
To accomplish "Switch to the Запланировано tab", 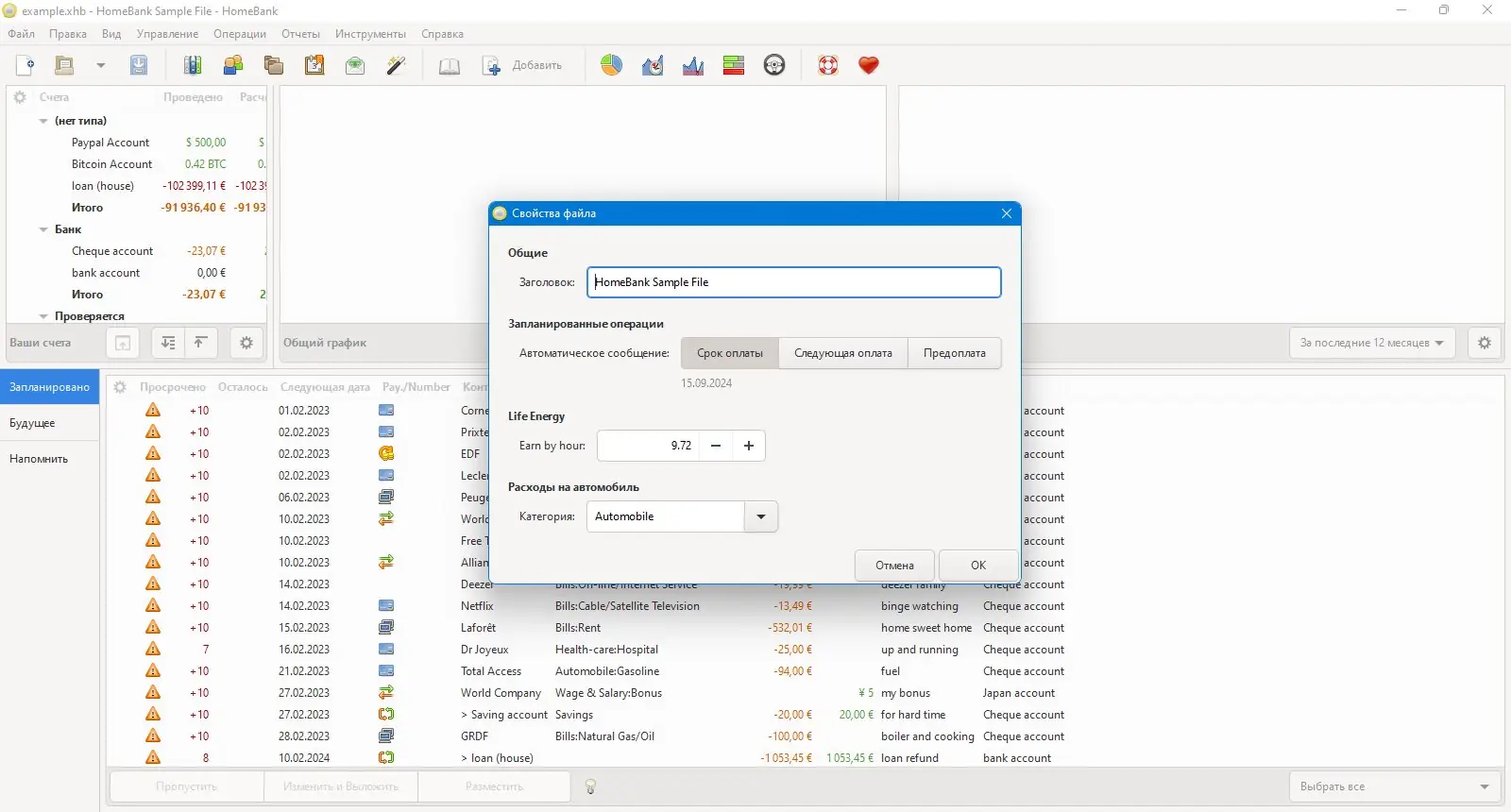I will coord(49,387).
